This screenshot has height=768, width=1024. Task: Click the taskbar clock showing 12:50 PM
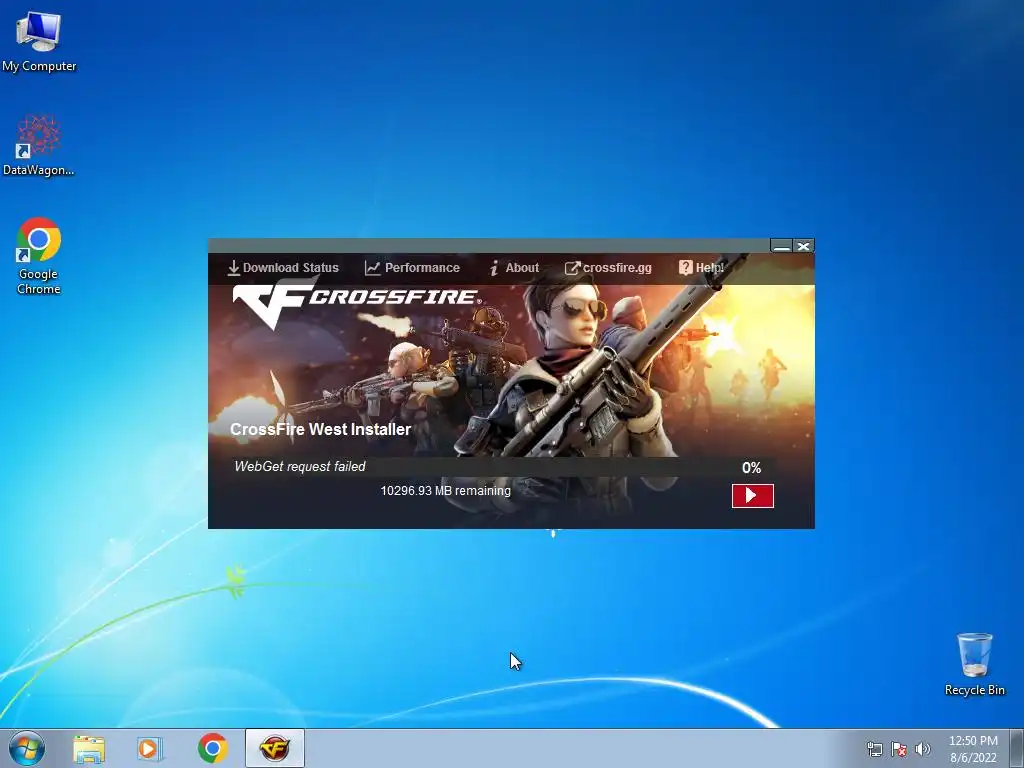[x=973, y=749]
